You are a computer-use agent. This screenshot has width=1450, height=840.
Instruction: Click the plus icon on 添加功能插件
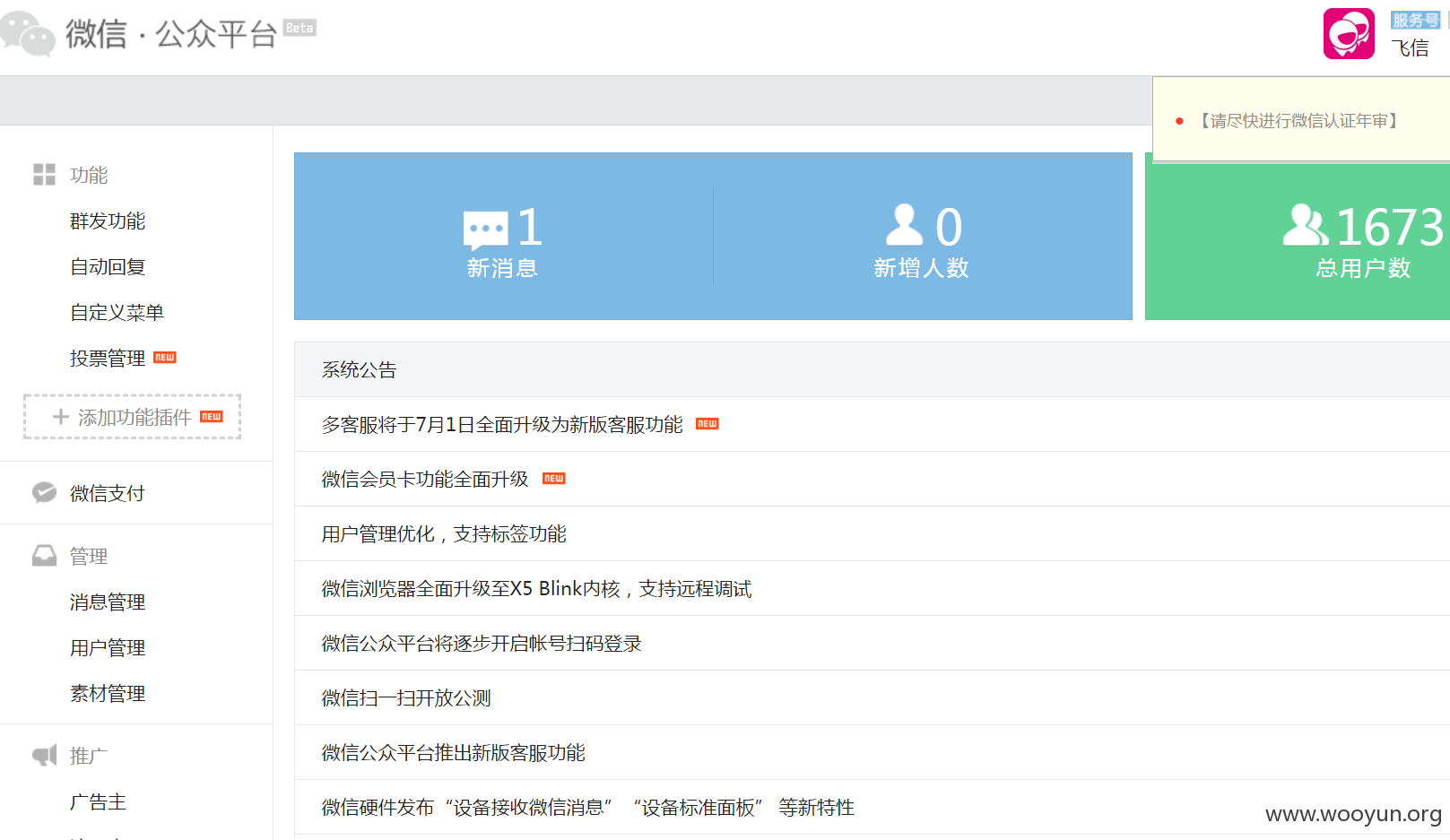pyautogui.click(x=60, y=417)
